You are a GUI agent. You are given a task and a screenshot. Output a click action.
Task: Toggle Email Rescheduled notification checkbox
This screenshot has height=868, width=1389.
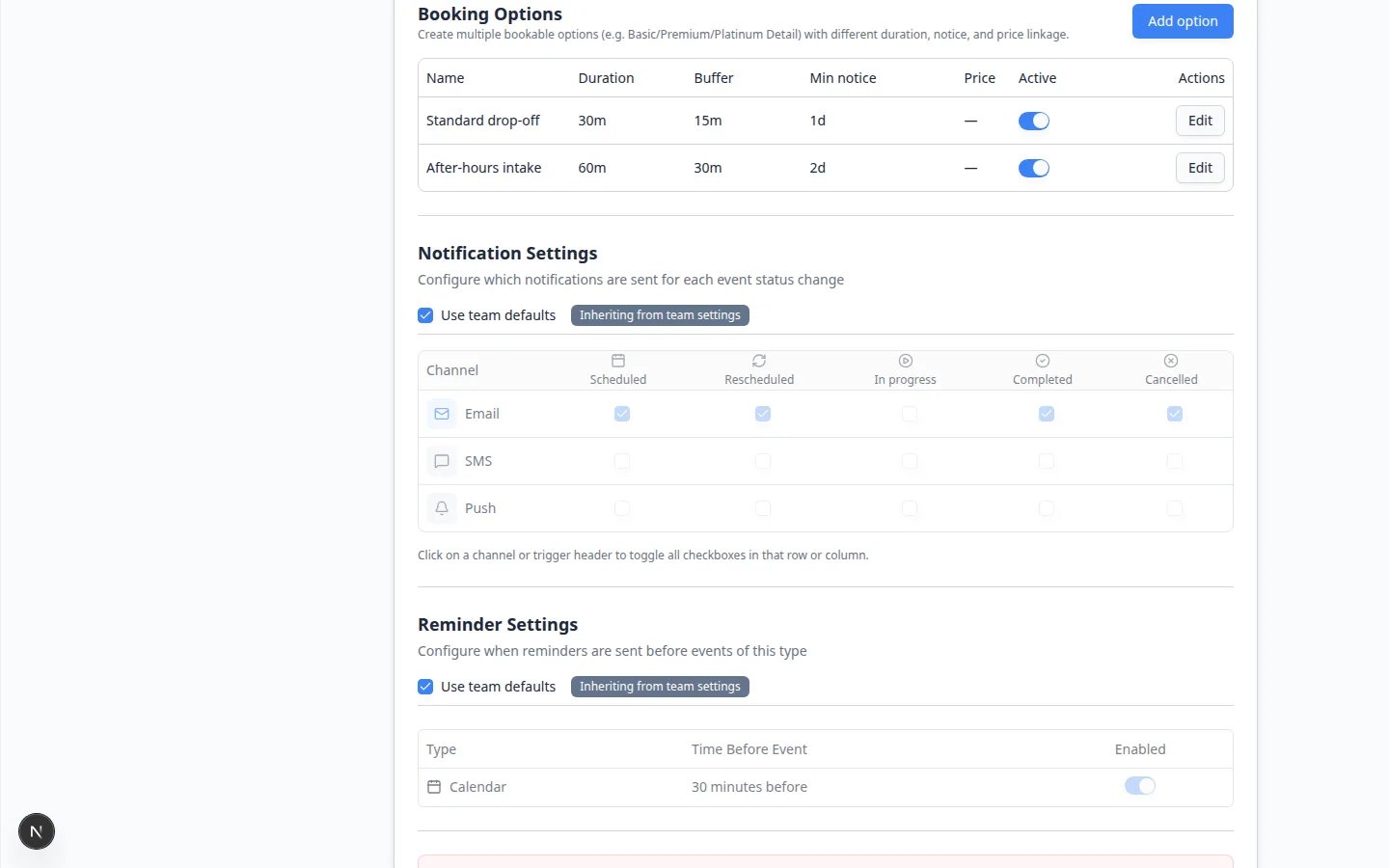tap(763, 414)
